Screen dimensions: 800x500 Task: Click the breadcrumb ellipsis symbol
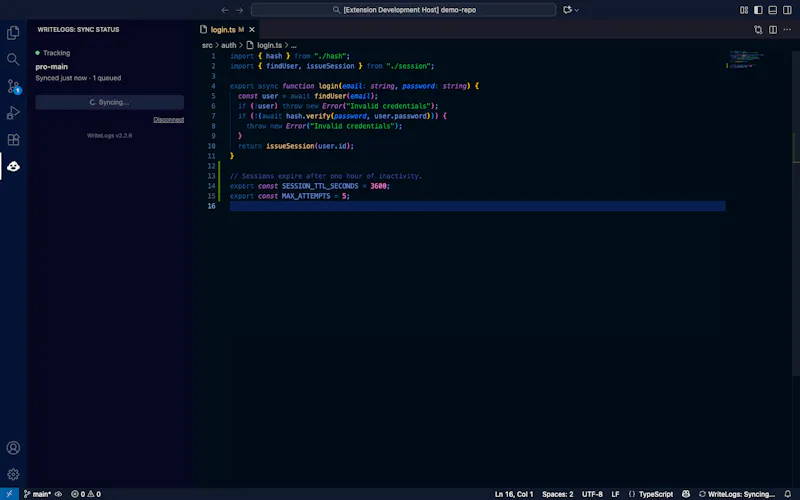[x=294, y=45]
